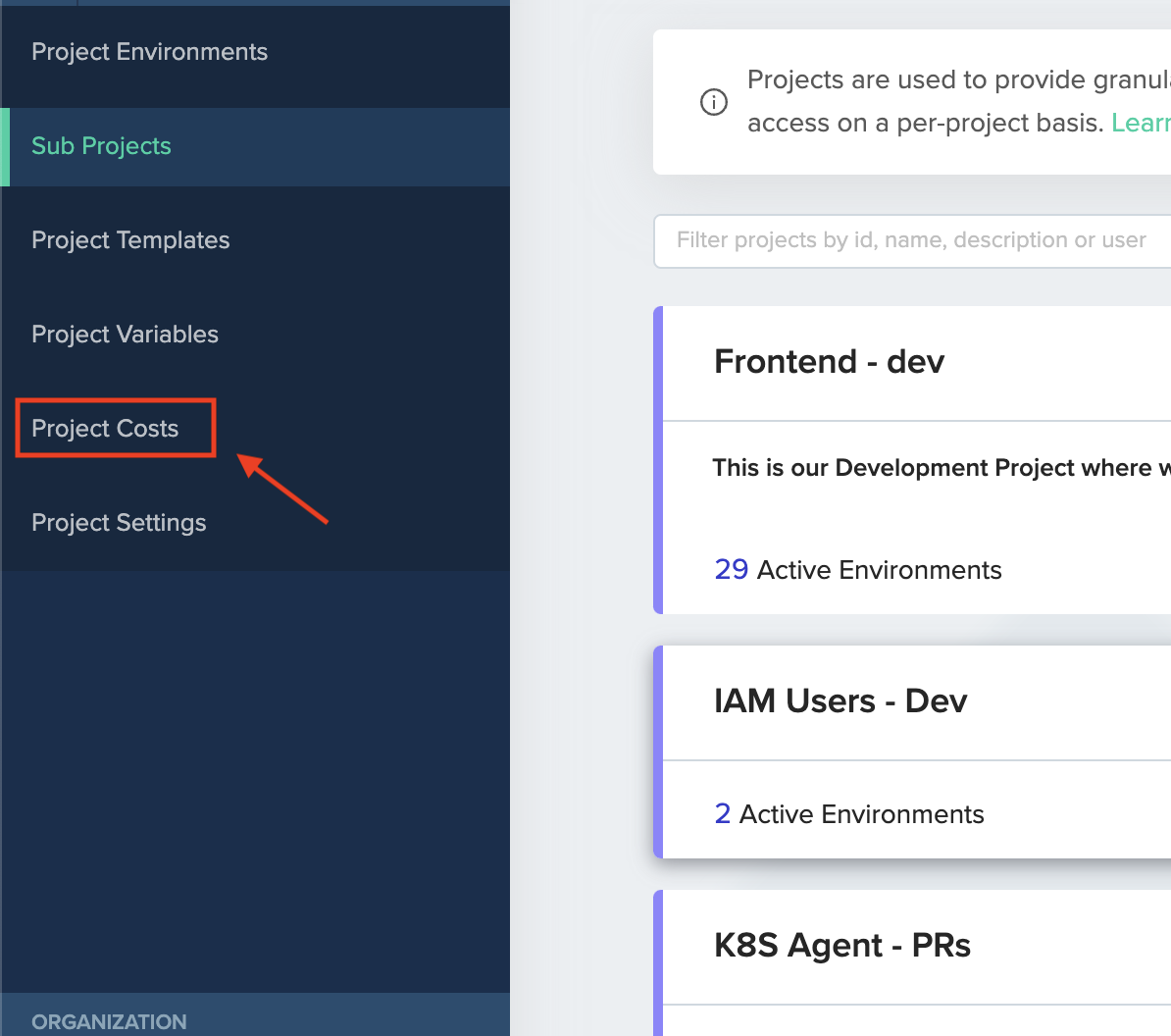Open the Project Variables page
This screenshot has height=1036, width=1171.
tap(125, 335)
